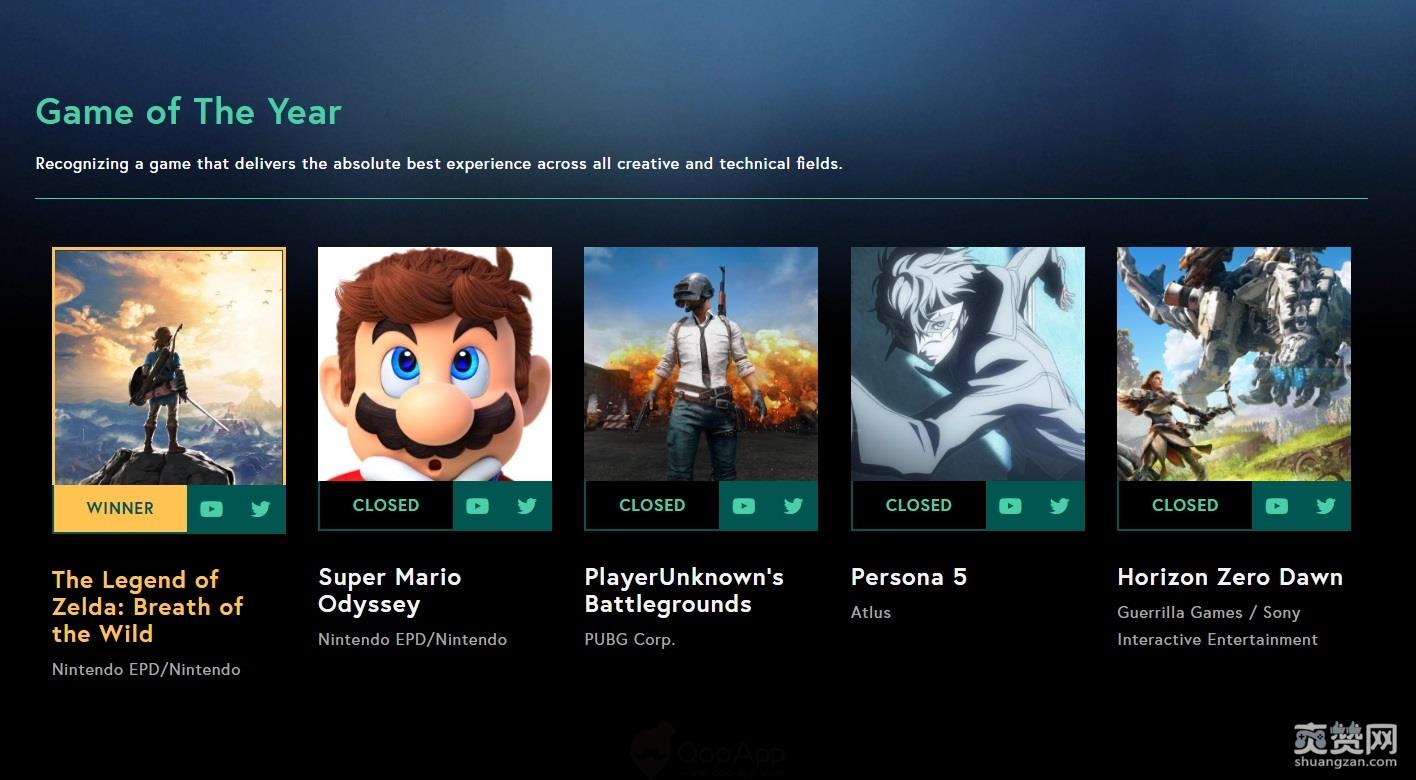Tap Twitter icon for Horizon Zero Dawn
1416x780 pixels.
point(1326,506)
